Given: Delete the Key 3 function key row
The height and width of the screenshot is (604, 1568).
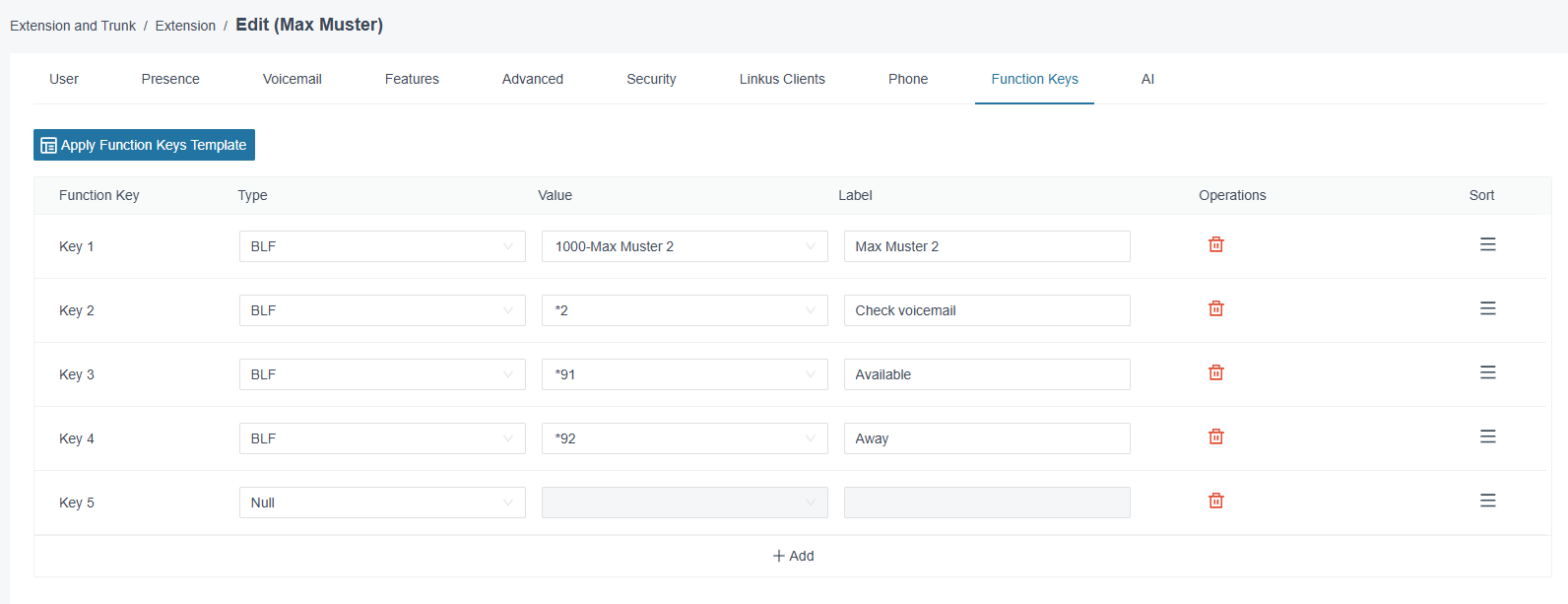Looking at the screenshot, I should click(x=1216, y=372).
